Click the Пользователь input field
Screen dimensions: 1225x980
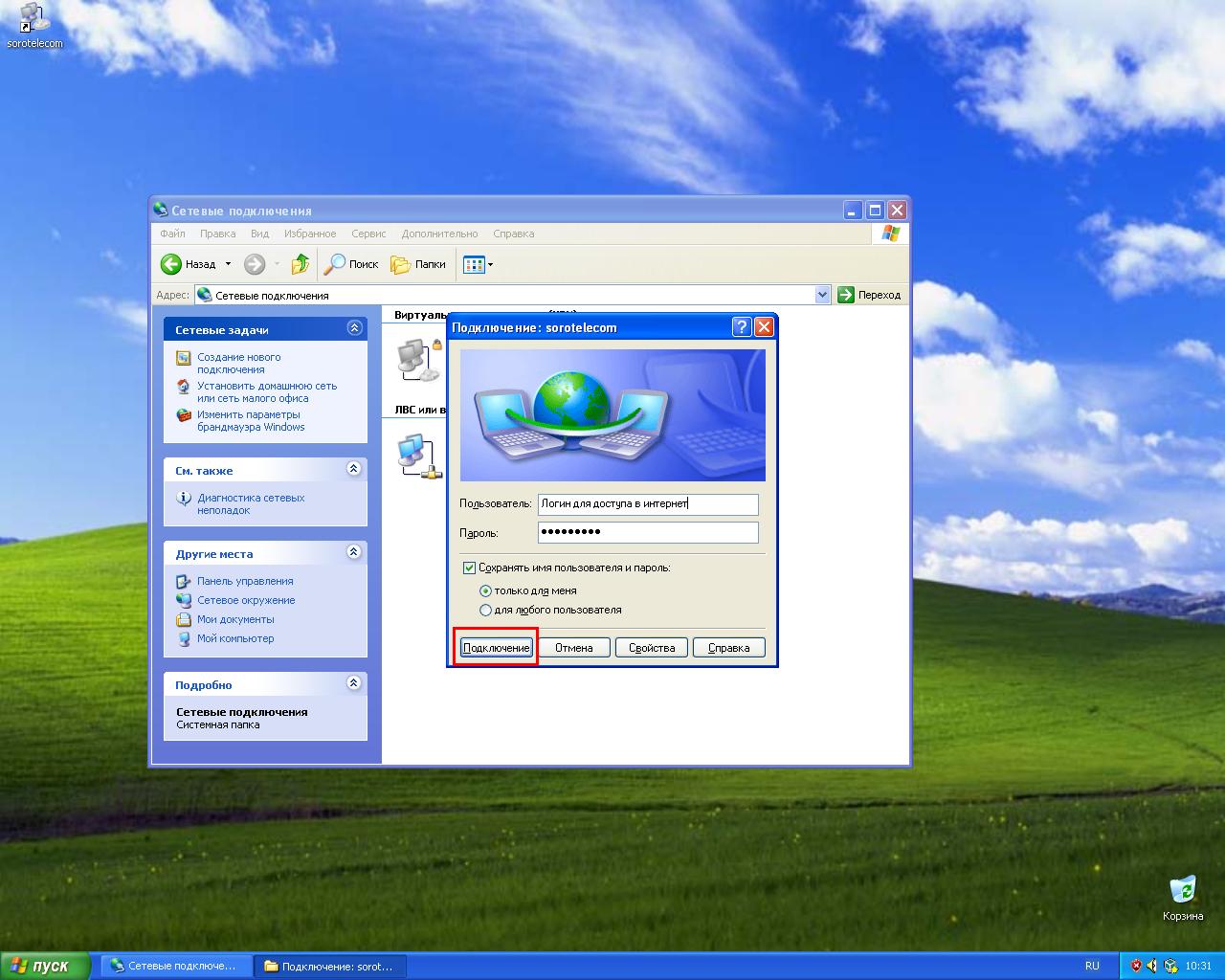point(648,503)
